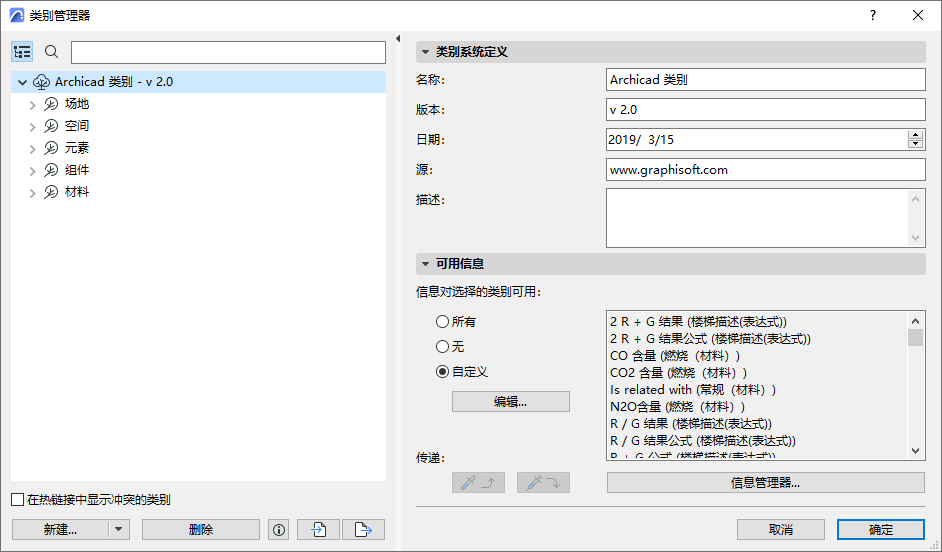Screen dimensions: 942x552
Task: Click the 元素 classification icon
Action: [x=51, y=148]
